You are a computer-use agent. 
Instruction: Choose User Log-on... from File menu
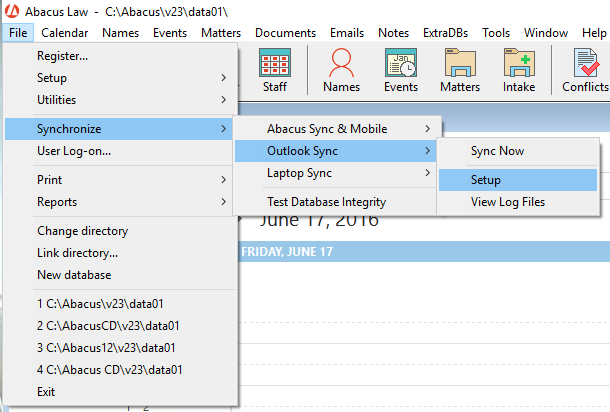click(118, 151)
